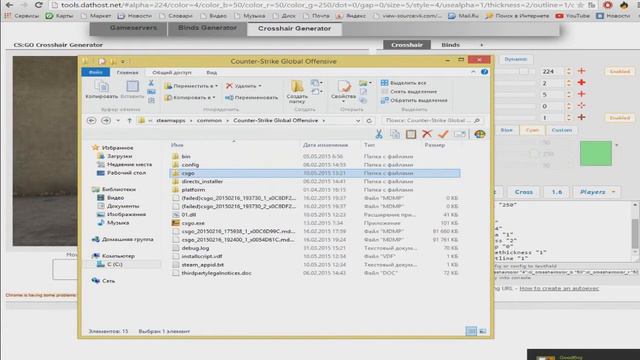Open the Файл (File) ribbon tab
The image size is (640, 360).
click(96, 72)
